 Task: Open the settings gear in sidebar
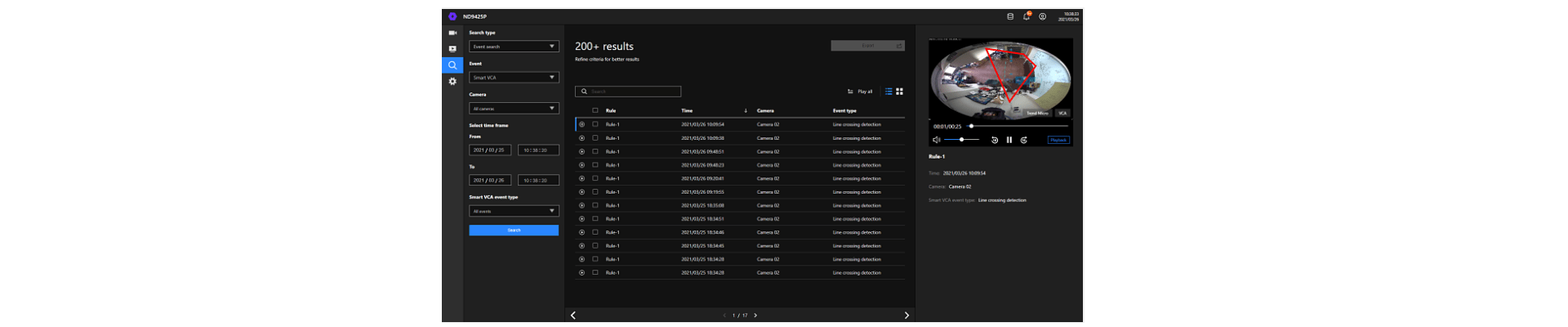(x=452, y=81)
